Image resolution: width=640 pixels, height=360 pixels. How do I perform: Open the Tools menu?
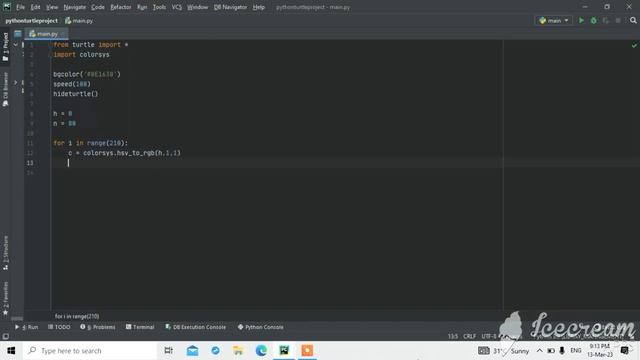[159, 7]
